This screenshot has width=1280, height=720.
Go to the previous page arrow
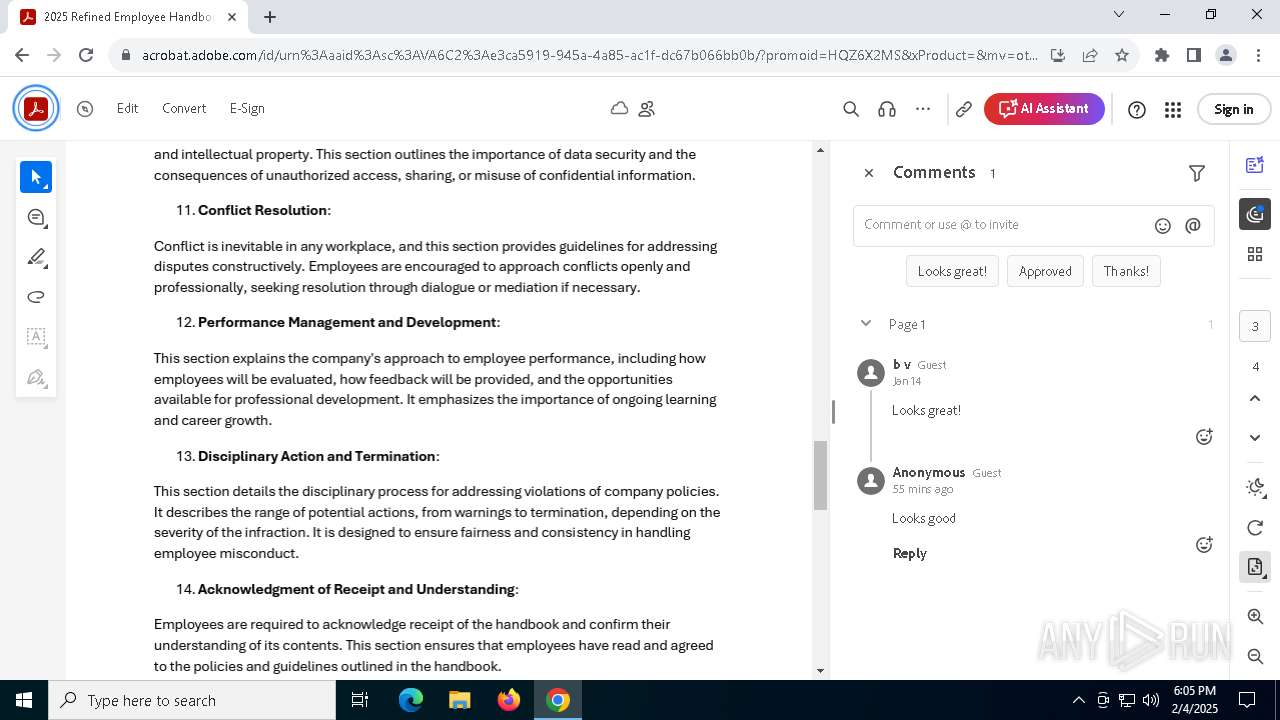[1255, 398]
